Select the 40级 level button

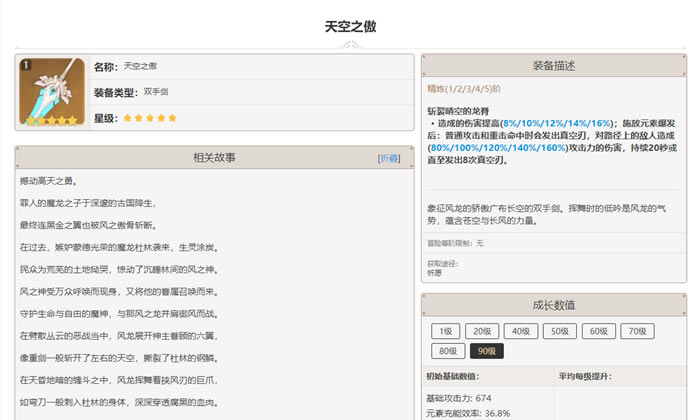(x=520, y=331)
